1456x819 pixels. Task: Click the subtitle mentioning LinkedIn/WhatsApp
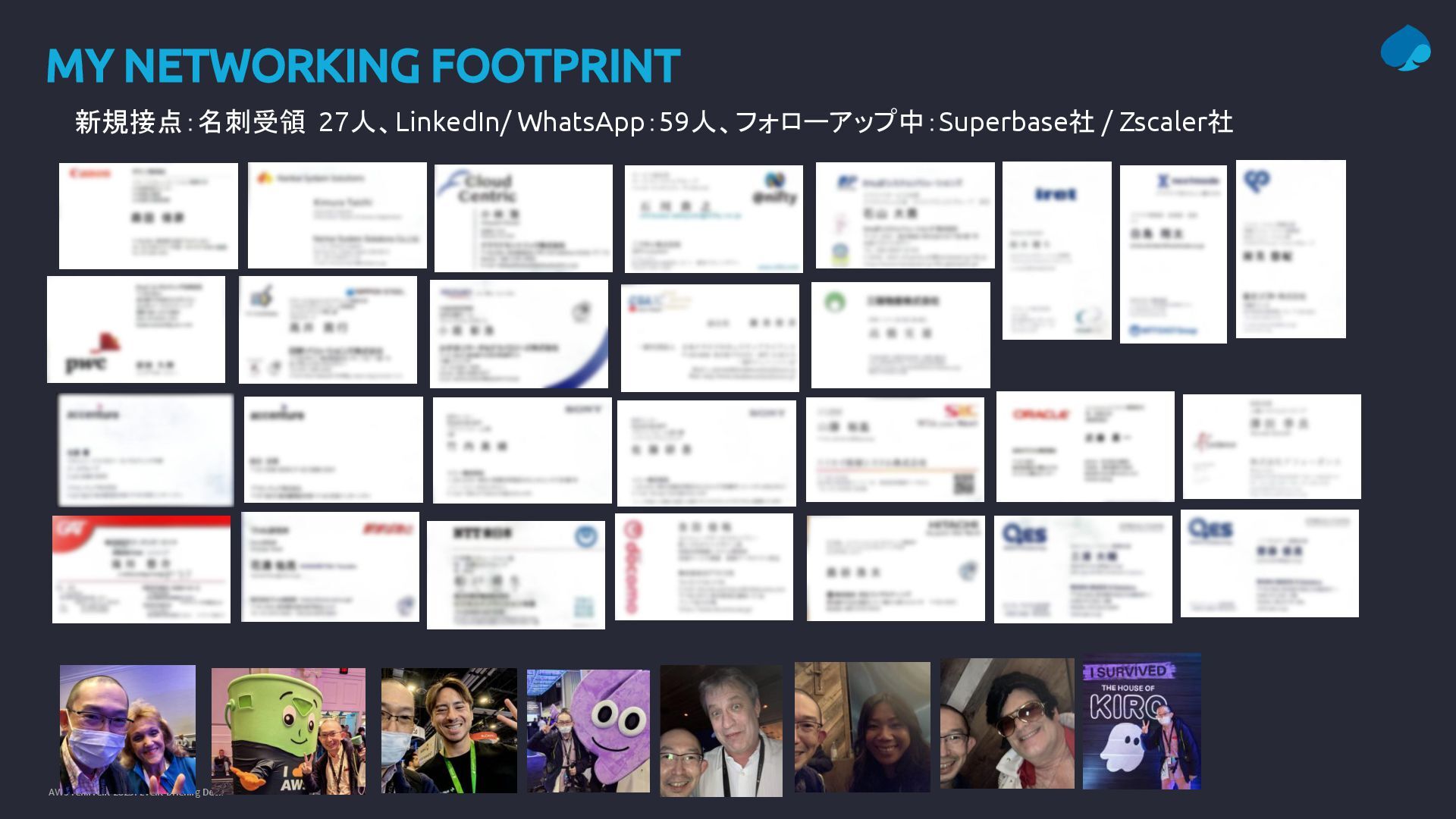[x=652, y=121]
